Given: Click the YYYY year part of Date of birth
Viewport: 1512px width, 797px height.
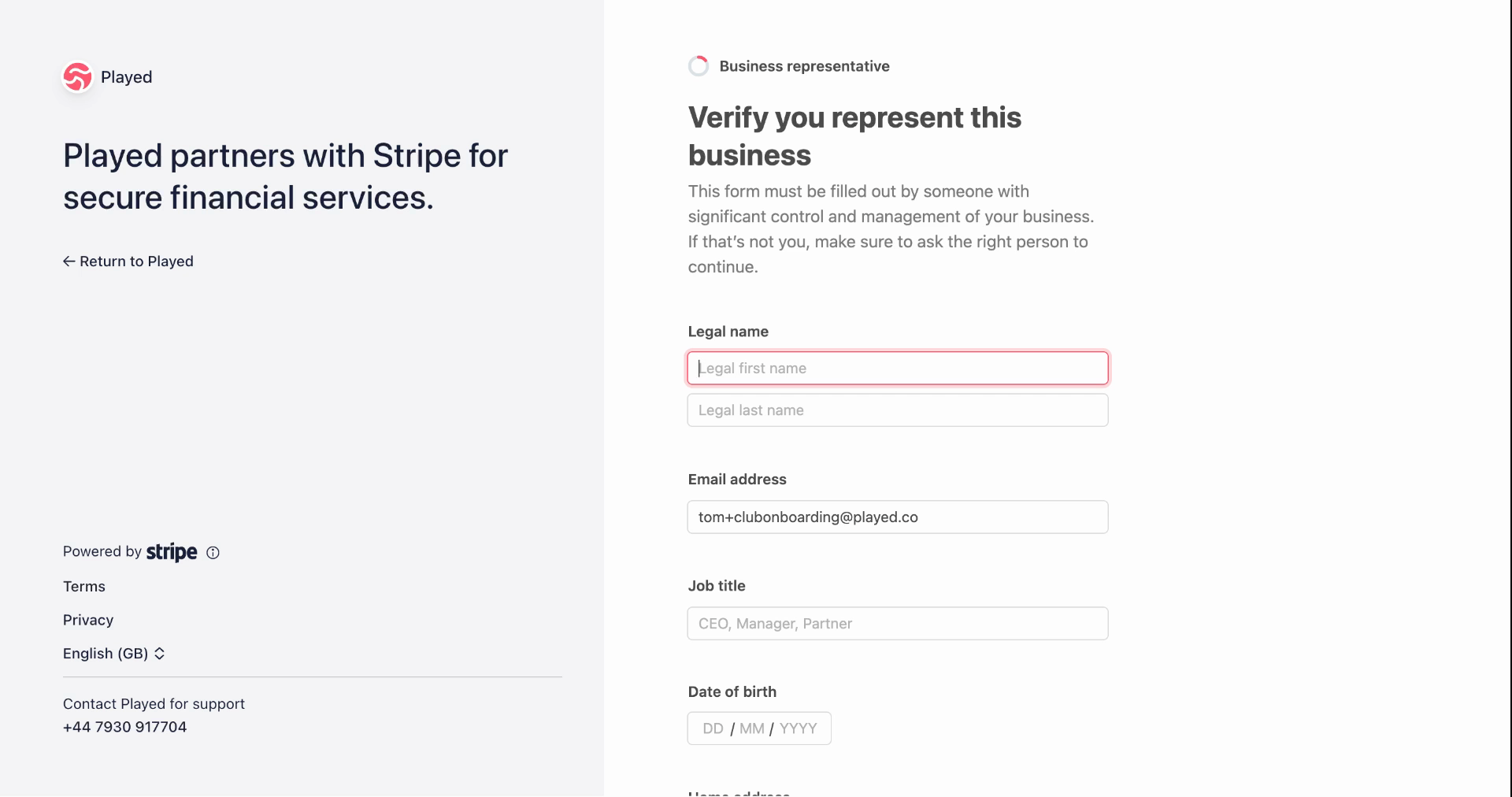Looking at the screenshot, I should (799, 728).
